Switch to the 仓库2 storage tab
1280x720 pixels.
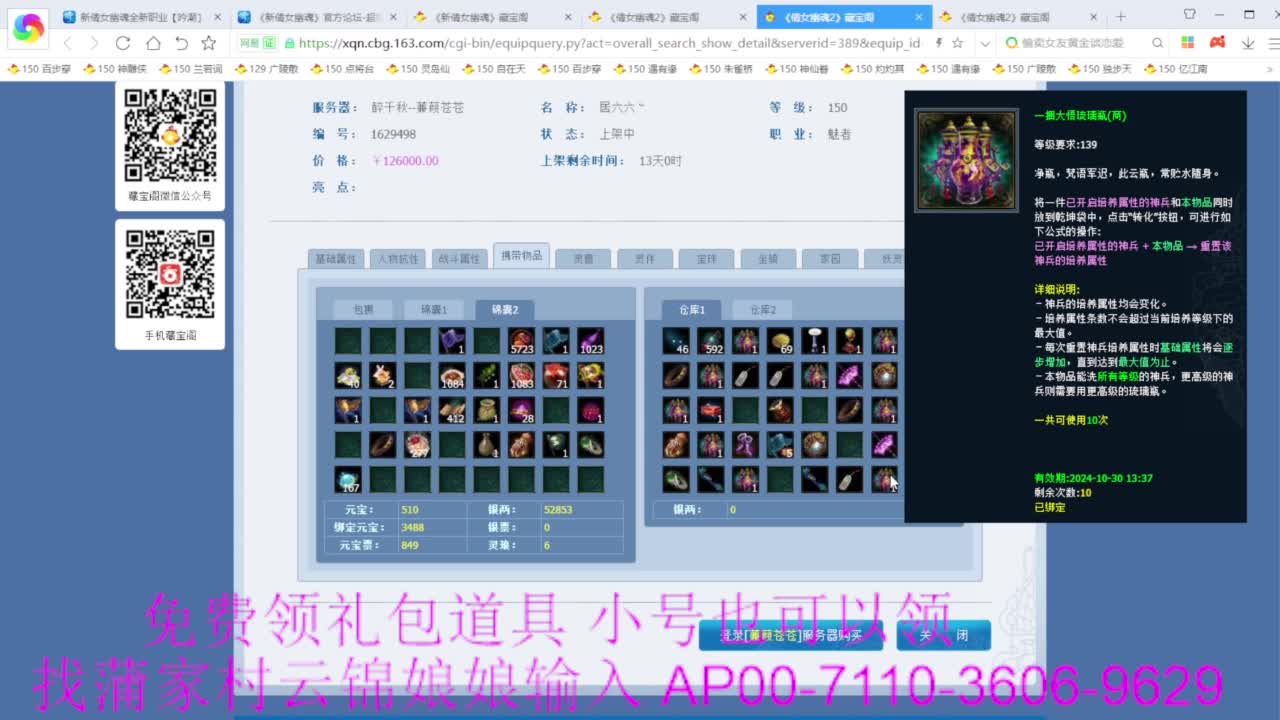pyautogui.click(x=762, y=309)
